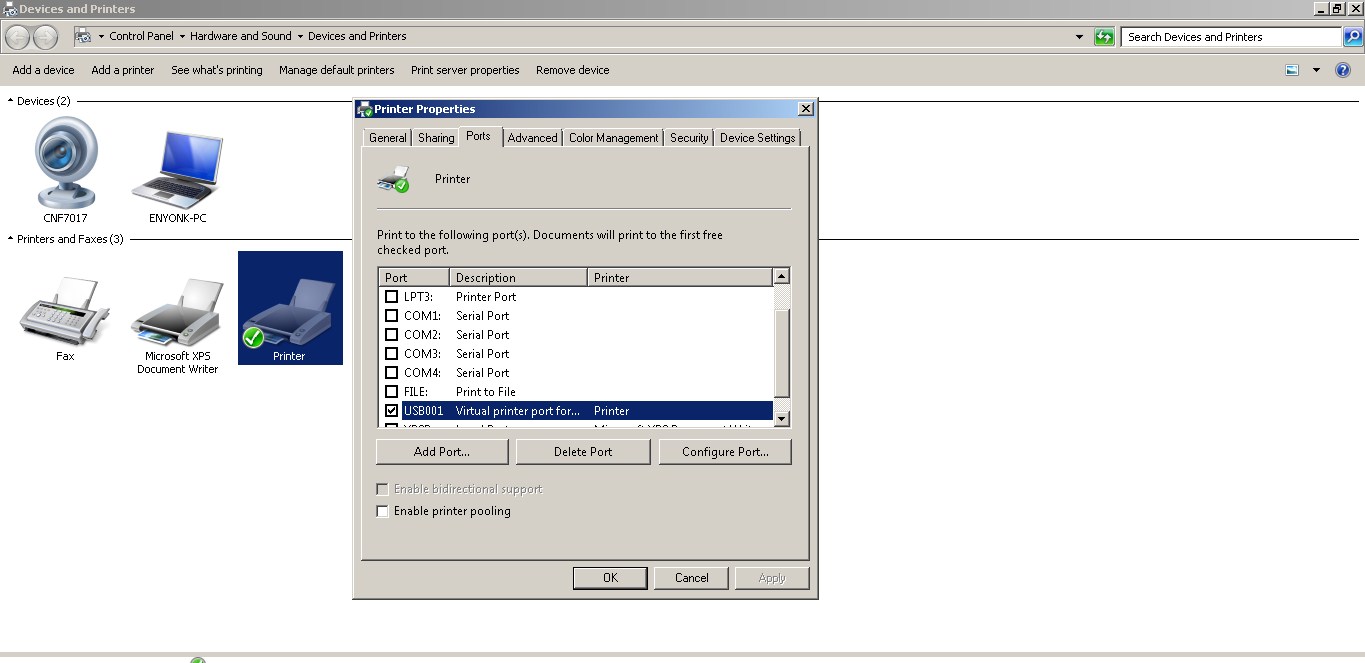Open the Color Management tab
This screenshot has height=663, width=1365.
point(612,137)
